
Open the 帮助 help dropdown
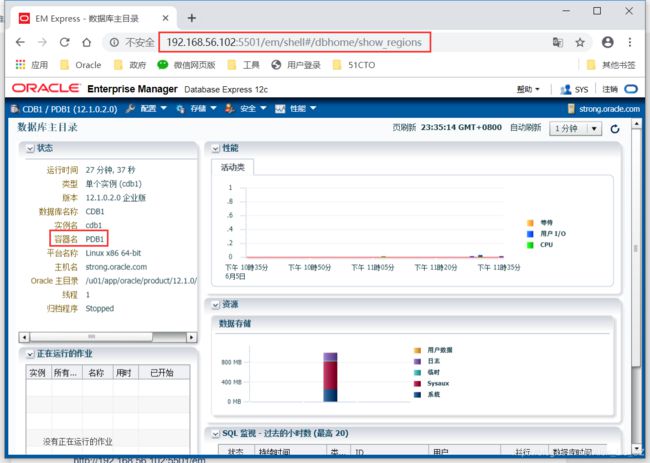[528, 89]
